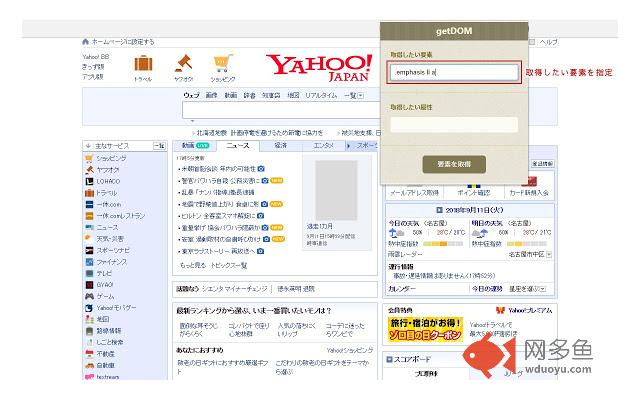Collapse the 主なサービス list arrow
Viewport: 640px width, 400px height.
click(88, 145)
